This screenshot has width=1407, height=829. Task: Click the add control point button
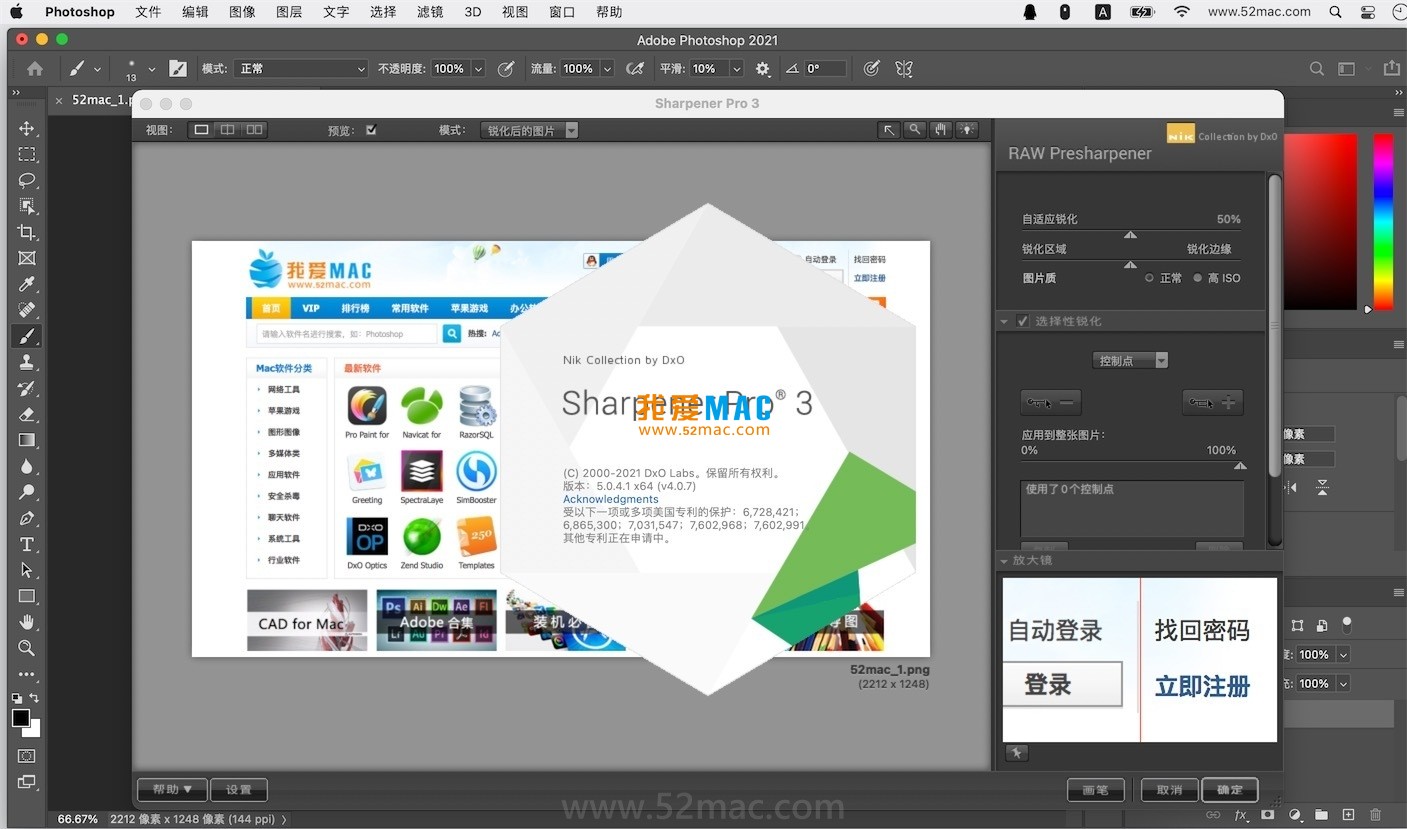point(1212,402)
